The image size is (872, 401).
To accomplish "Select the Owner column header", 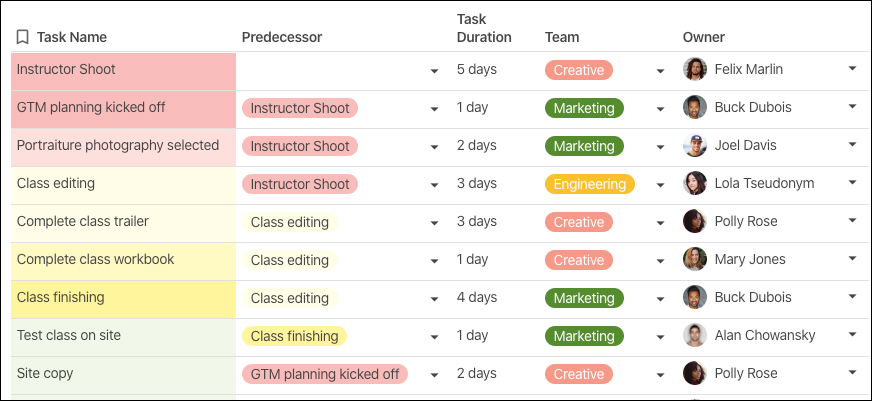I will (x=704, y=38).
